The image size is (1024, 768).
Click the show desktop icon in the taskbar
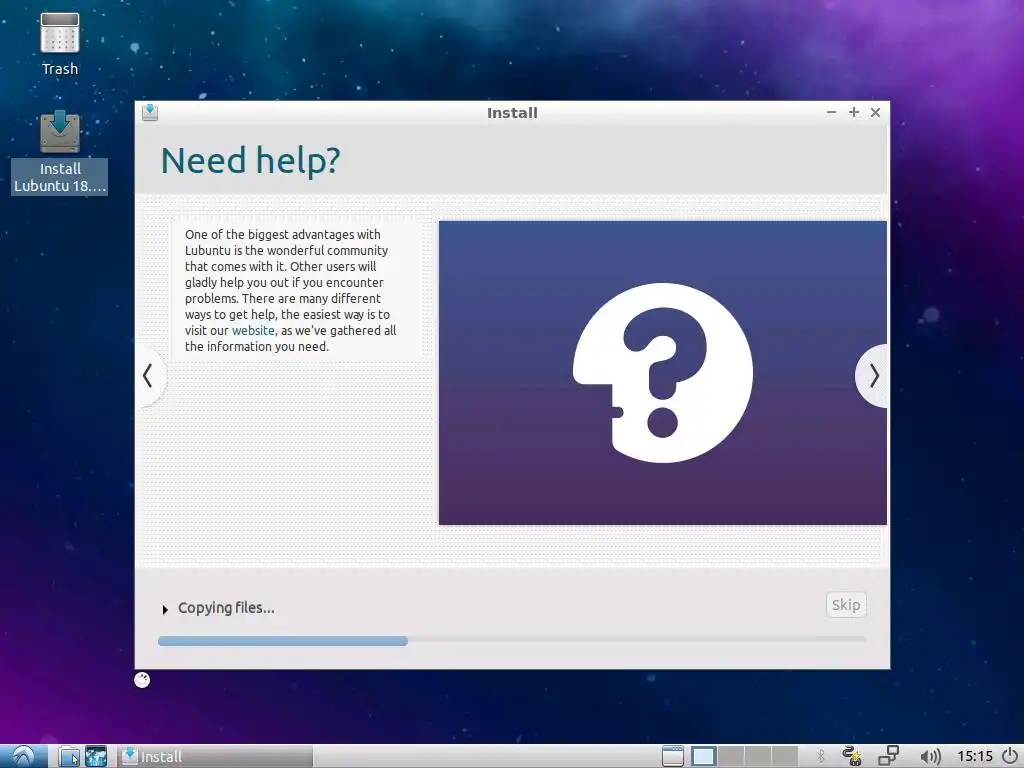(x=673, y=756)
